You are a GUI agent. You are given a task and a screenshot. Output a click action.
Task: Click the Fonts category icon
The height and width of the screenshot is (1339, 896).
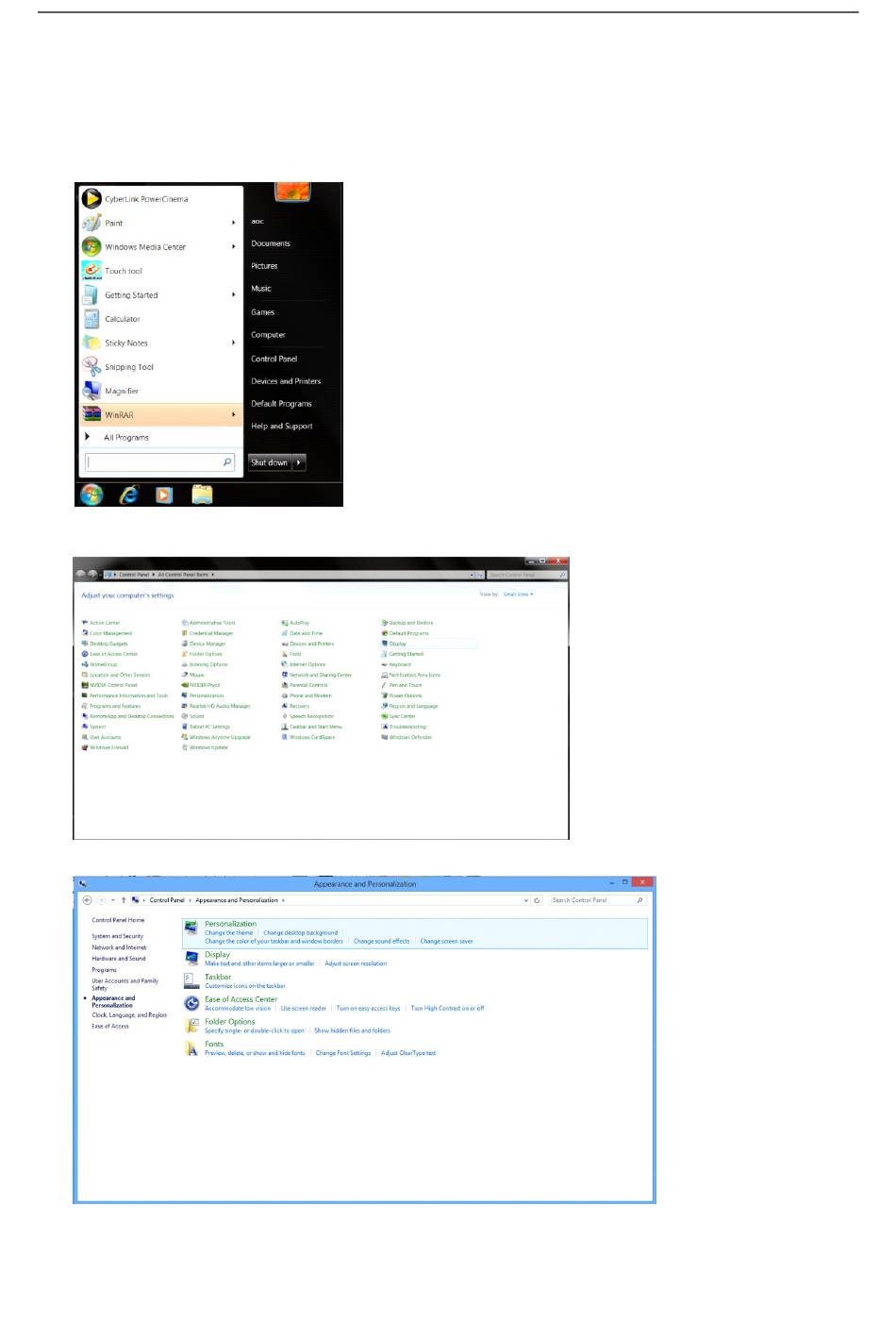191,1048
